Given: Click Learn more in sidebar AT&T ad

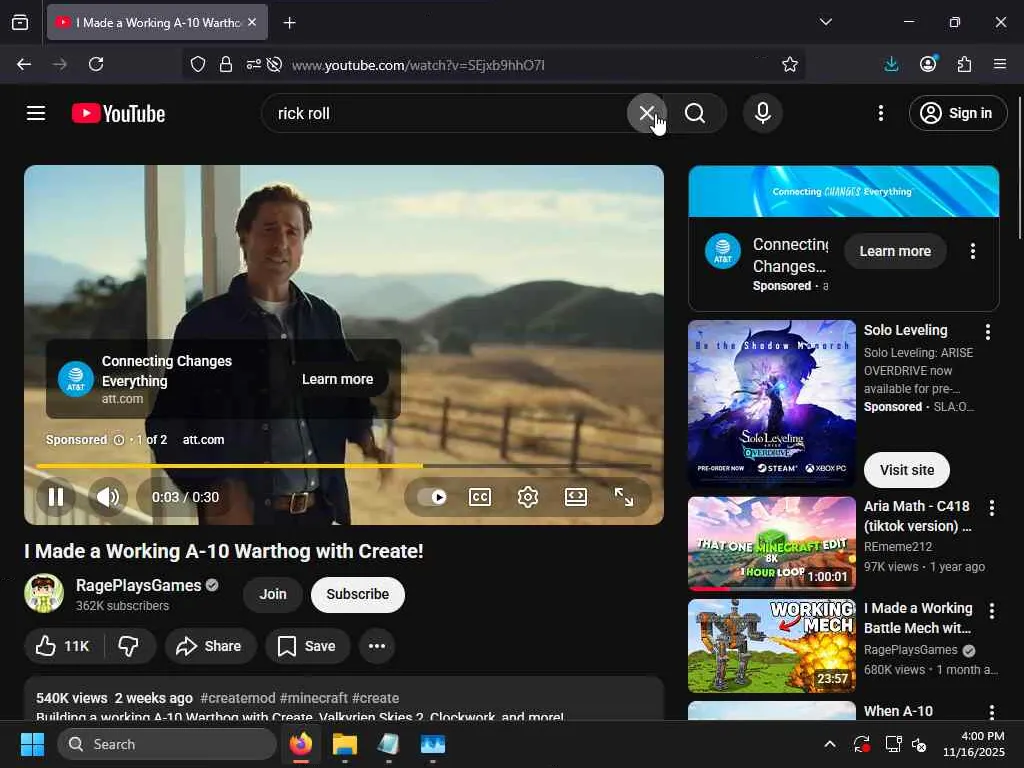Looking at the screenshot, I should (x=895, y=251).
